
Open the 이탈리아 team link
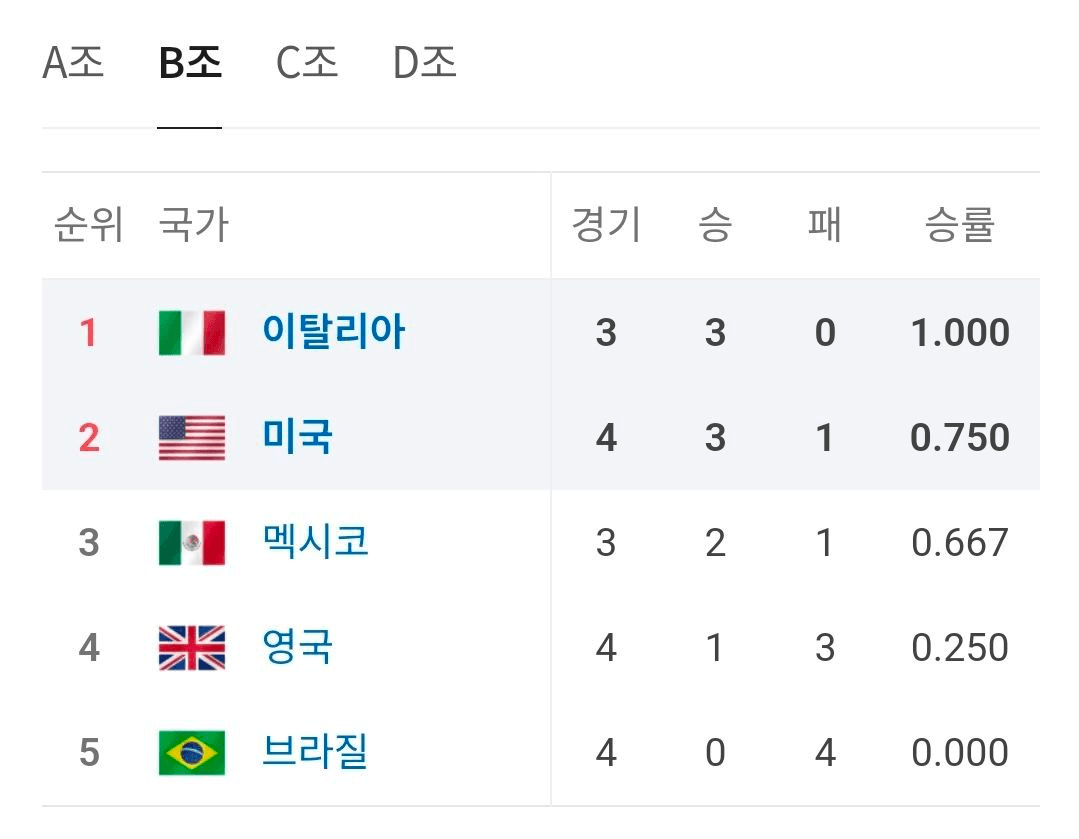[x=333, y=332]
